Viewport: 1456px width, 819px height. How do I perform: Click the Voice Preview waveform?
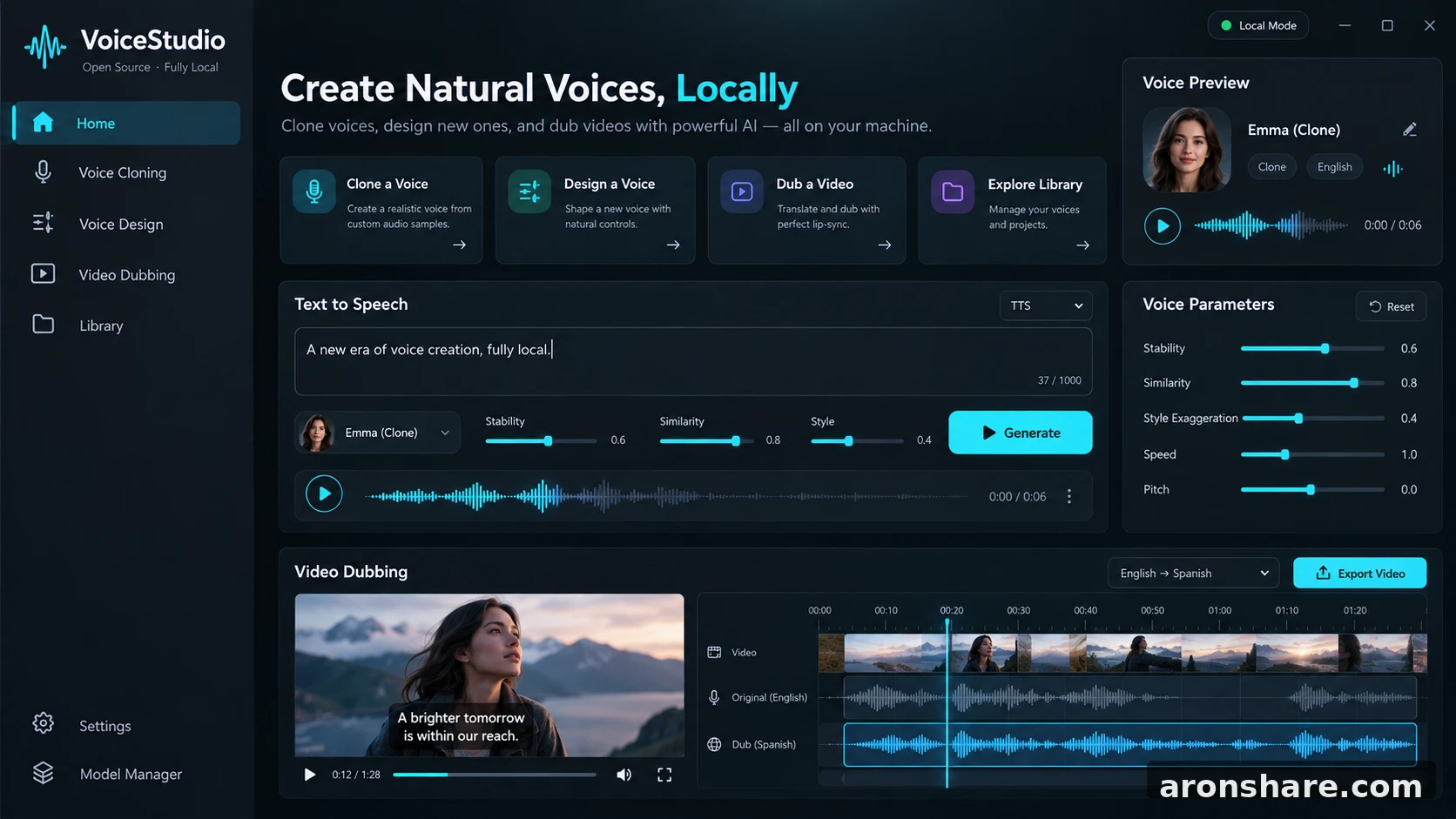[x=1271, y=225]
